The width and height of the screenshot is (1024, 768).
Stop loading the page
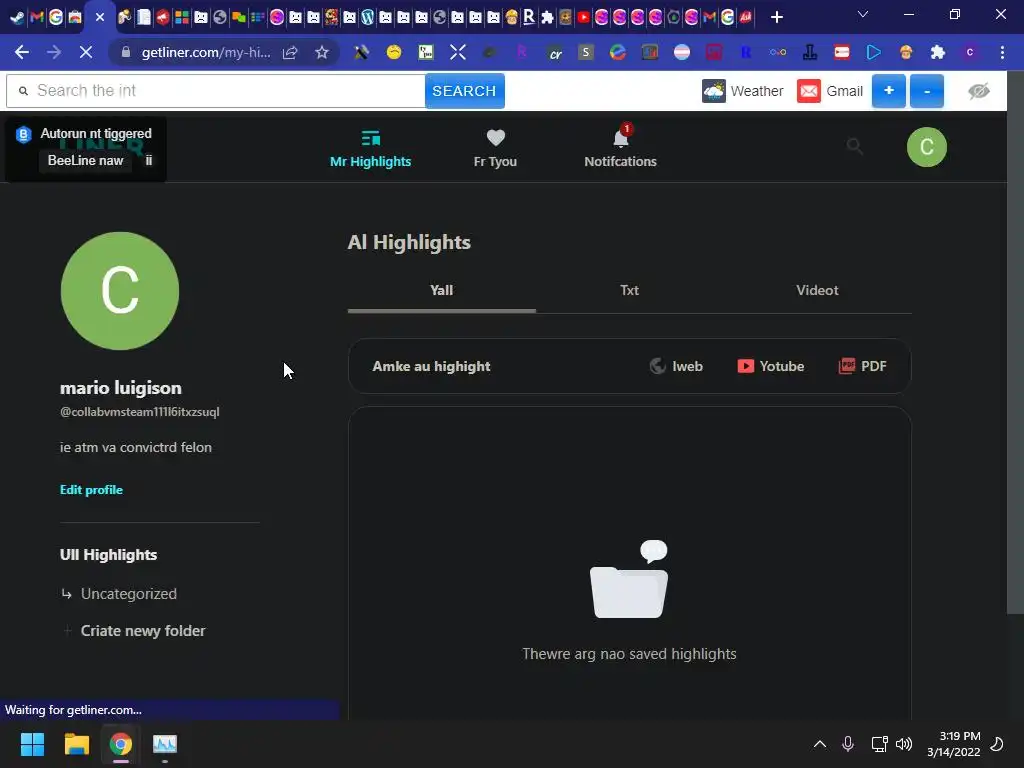[86, 52]
